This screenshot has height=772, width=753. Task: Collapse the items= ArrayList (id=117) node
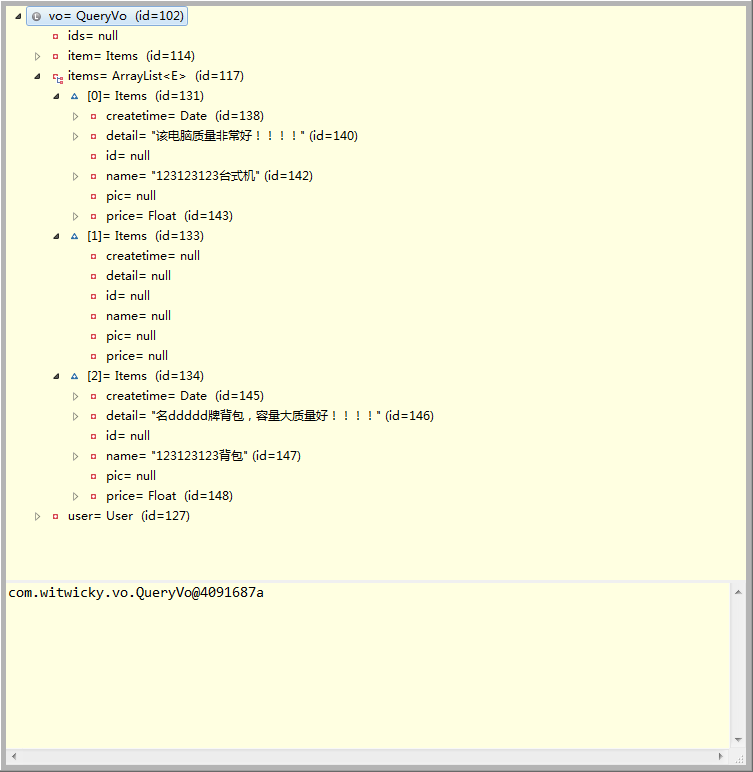[x=37, y=76]
